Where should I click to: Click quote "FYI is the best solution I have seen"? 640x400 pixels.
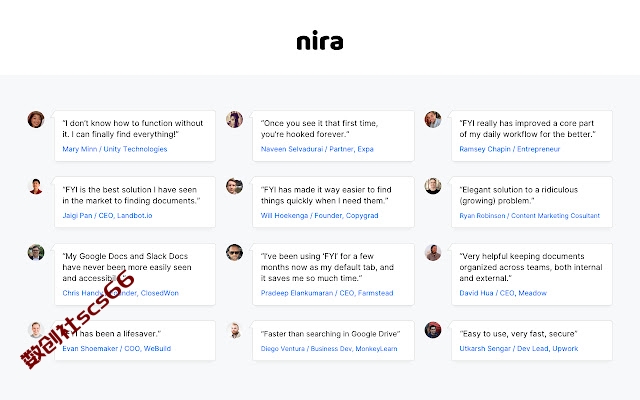click(x=131, y=195)
